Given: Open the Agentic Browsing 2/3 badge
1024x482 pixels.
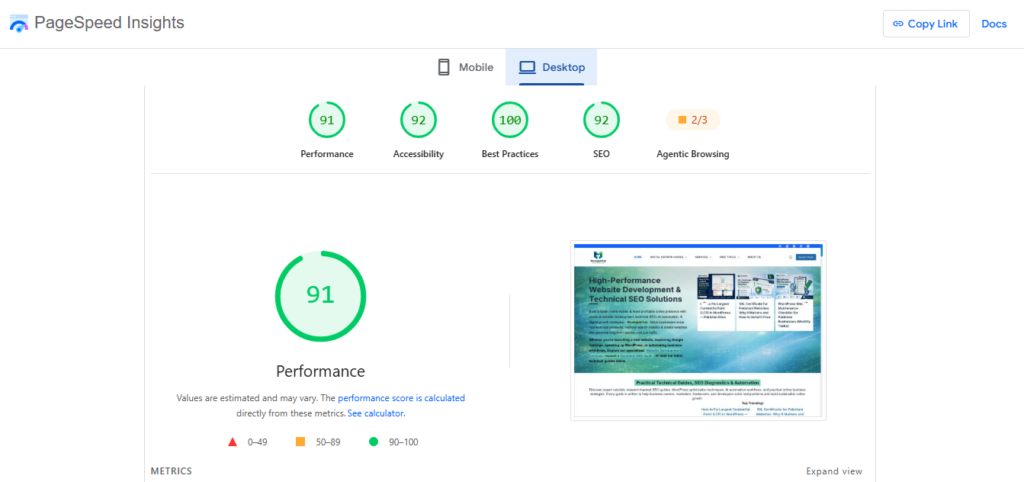Looking at the screenshot, I should [693, 120].
